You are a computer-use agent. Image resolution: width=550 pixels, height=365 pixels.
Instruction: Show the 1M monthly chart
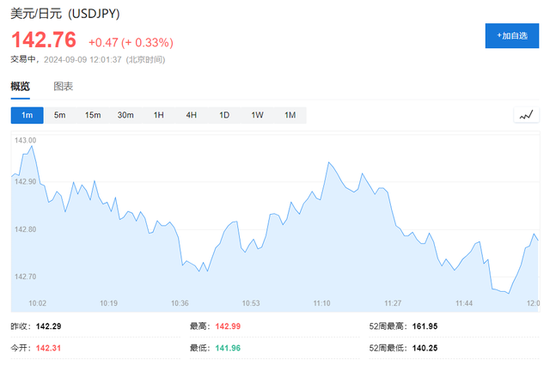[290, 115]
